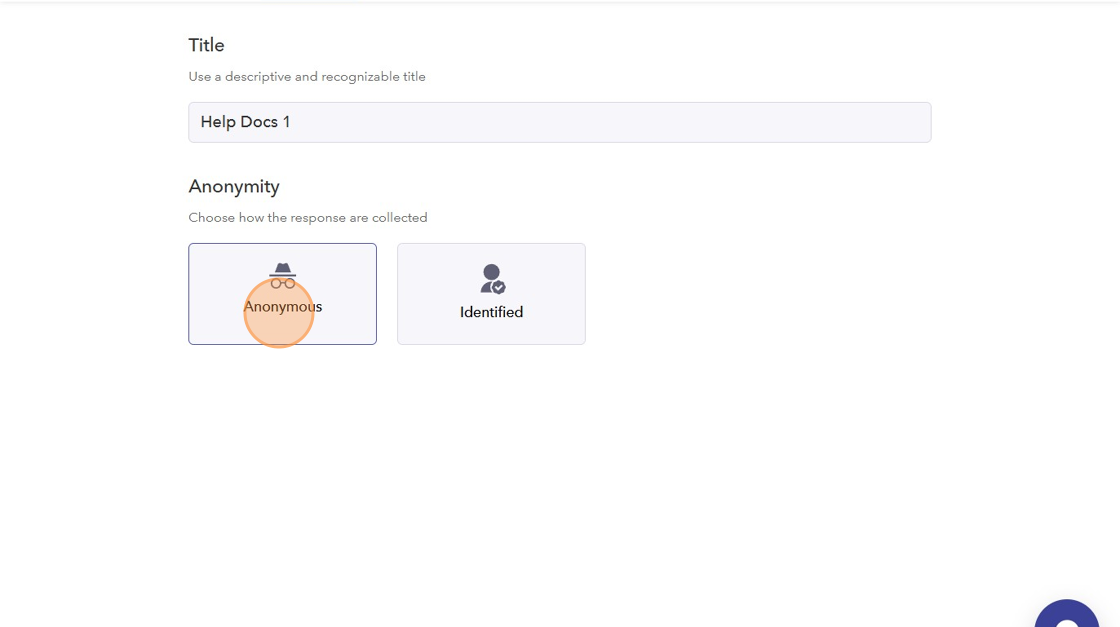Screen dimensions: 1120x627
Task: Click the Title heading label
Action: pyautogui.click(x=206, y=45)
